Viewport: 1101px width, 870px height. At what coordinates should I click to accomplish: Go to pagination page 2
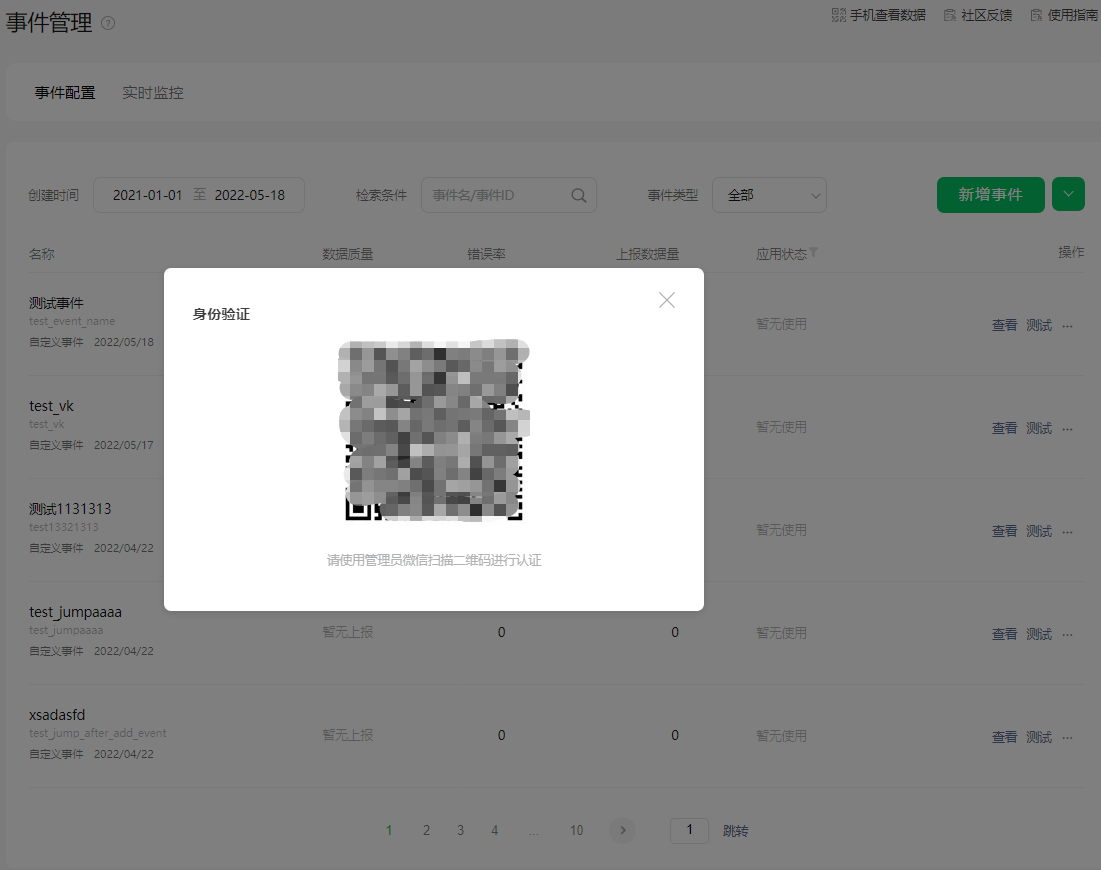coord(426,831)
